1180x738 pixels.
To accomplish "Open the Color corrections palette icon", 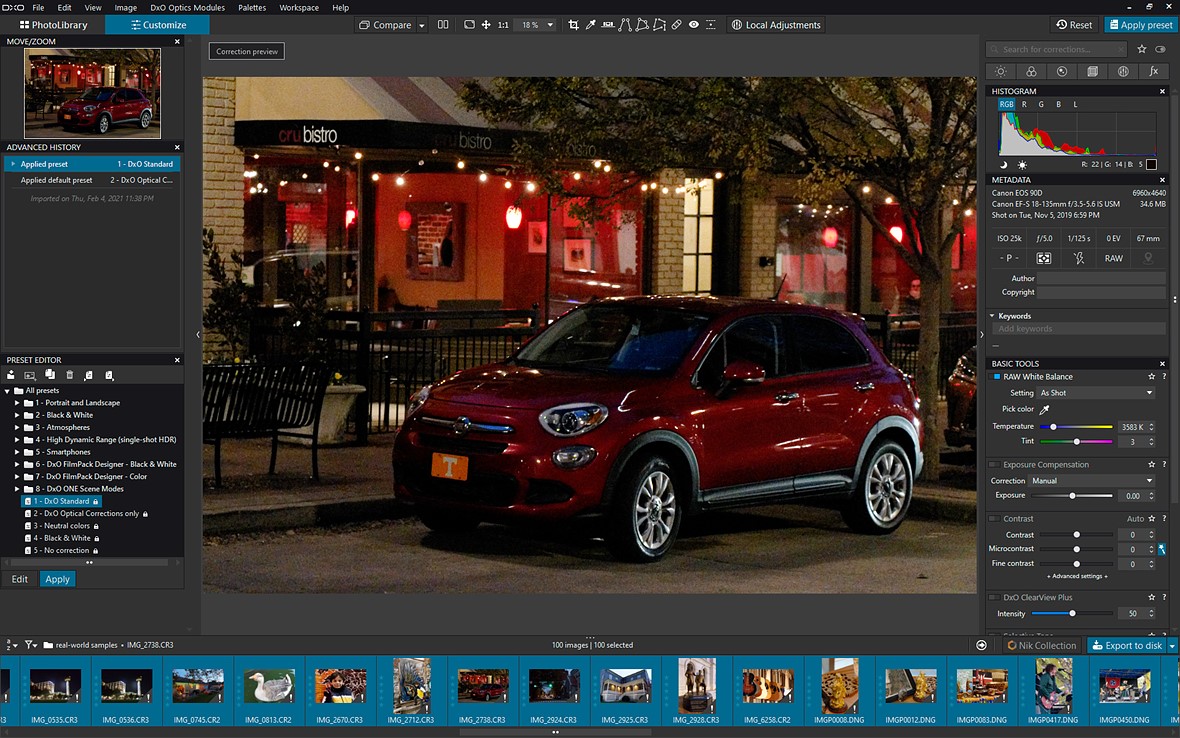I will pos(1031,72).
